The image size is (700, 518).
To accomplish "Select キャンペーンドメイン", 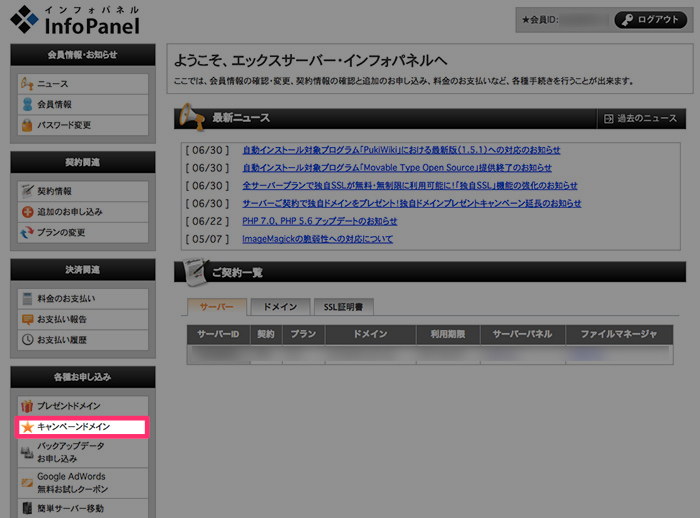I will click(83, 427).
